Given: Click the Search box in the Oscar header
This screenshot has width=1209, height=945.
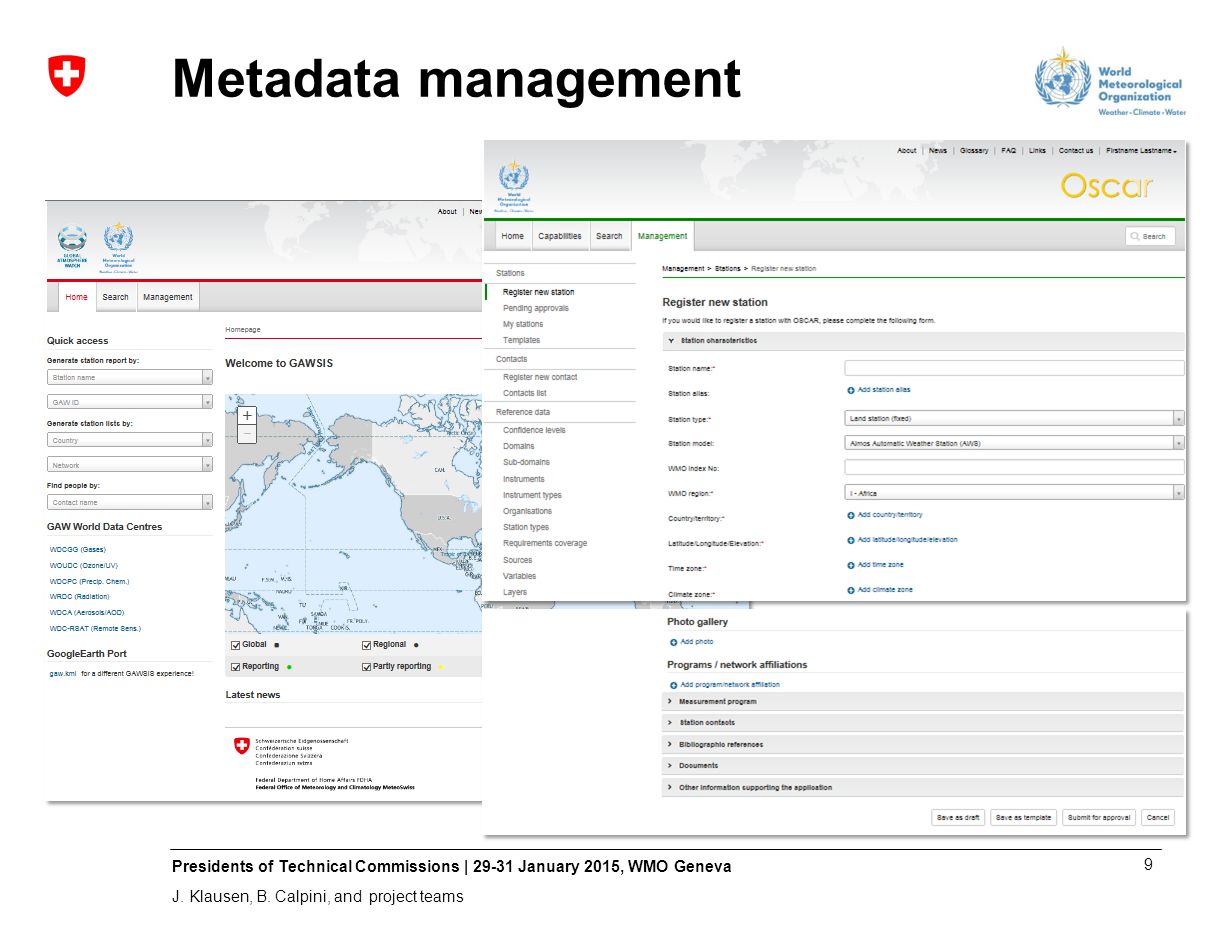Looking at the screenshot, I should click(x=1150, y=237).
